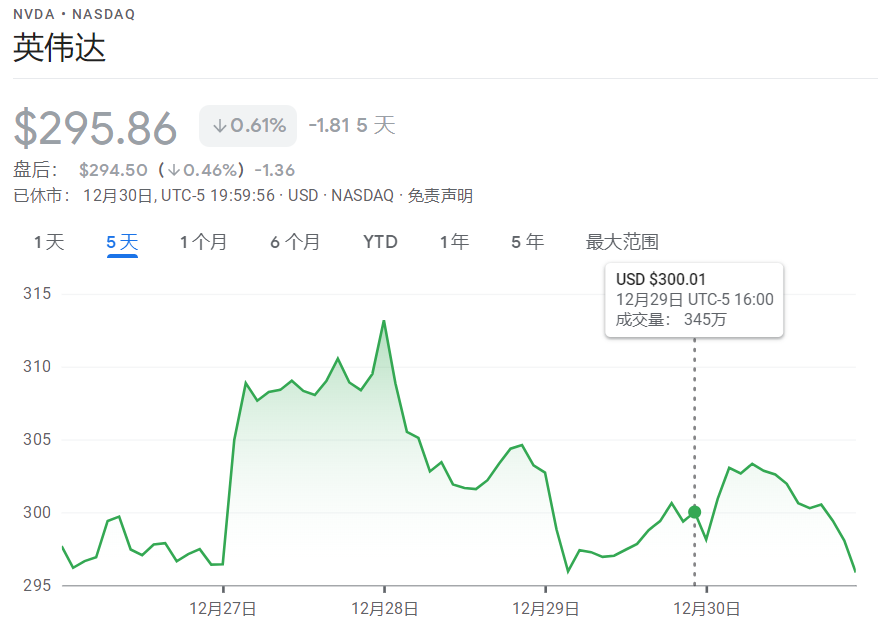Screen dimensions: 878x631
Task: Click the 12月27日 axis label
Action: [x=223, y=609]
